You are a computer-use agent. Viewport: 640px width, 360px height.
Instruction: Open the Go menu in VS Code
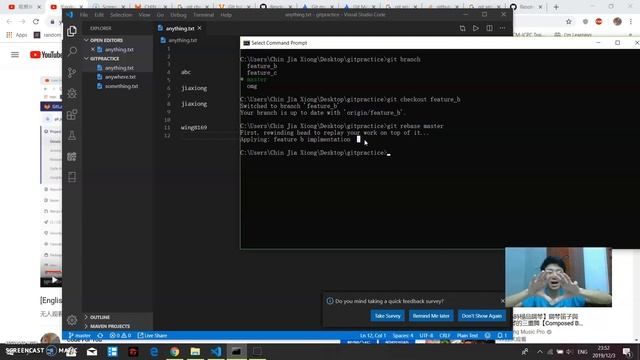tap(160, 15)
